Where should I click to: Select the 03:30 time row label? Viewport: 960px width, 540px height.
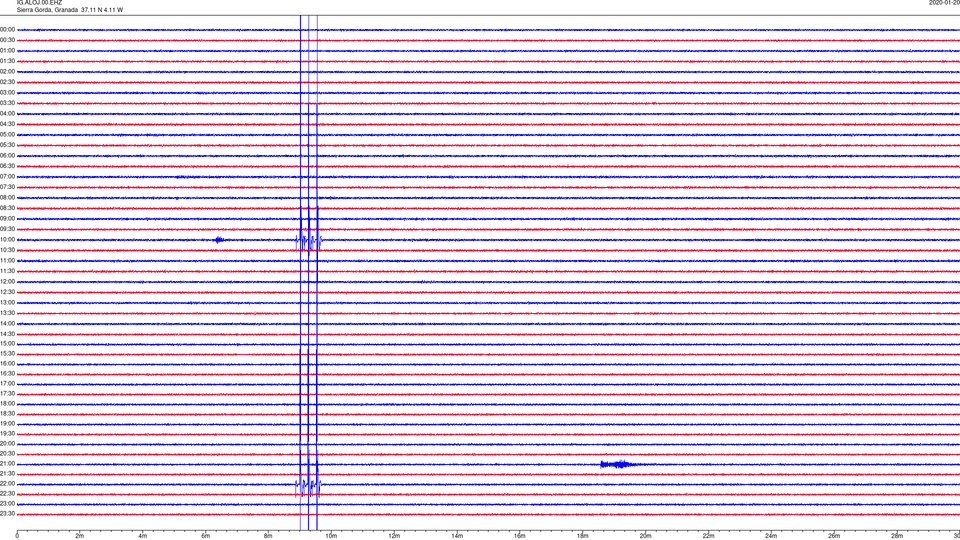[x=7, y=103]
